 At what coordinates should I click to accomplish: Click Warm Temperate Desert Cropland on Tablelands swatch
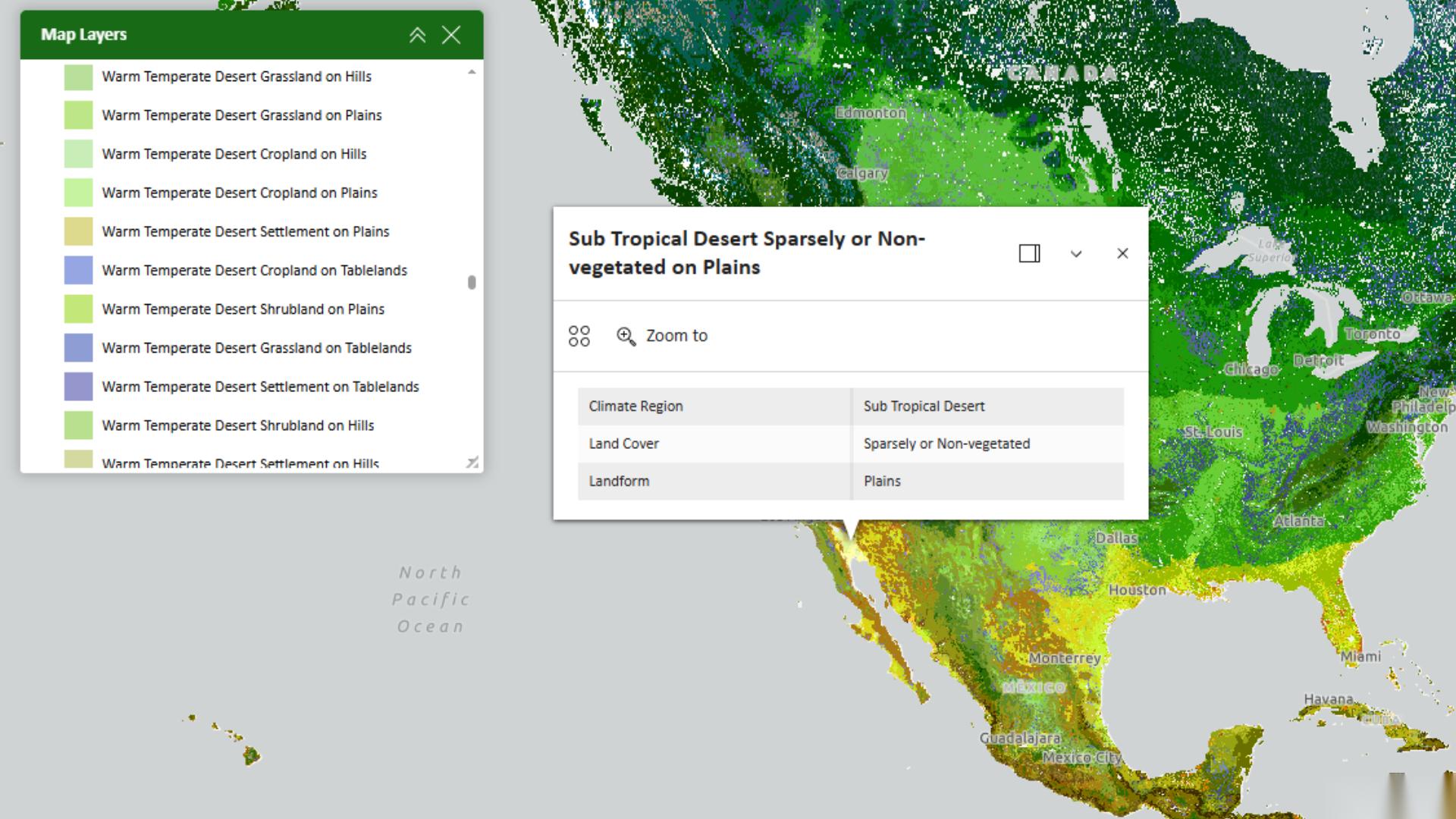[x=78, y=271]
